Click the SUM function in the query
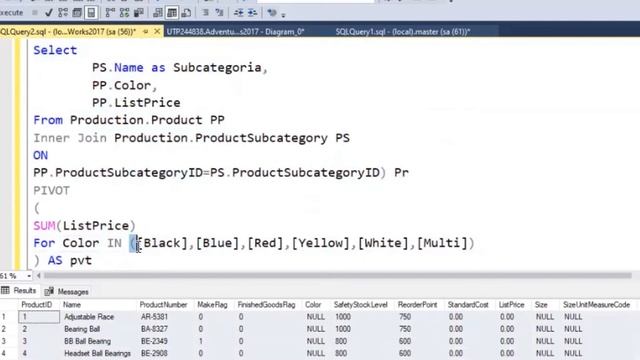The width and height of the screenshot is (640, 360). [x=44, y=226]
